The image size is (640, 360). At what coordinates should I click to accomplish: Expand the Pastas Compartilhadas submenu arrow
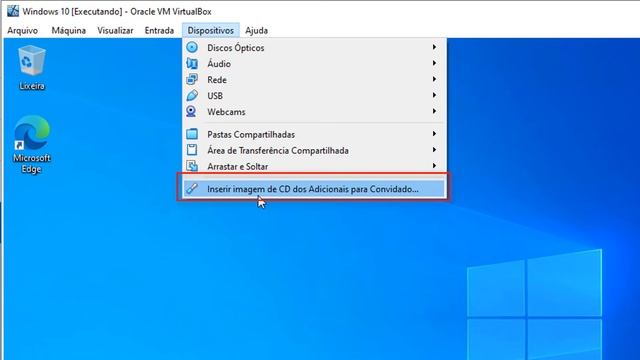(x=434, y=134)
